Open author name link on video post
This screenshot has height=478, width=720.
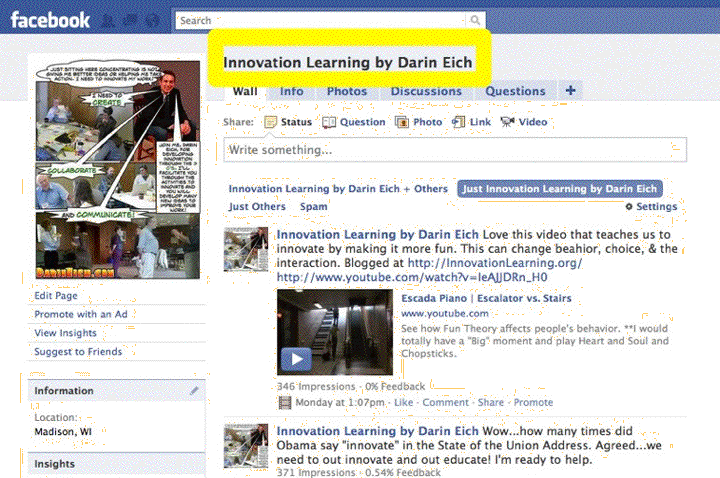377,235
